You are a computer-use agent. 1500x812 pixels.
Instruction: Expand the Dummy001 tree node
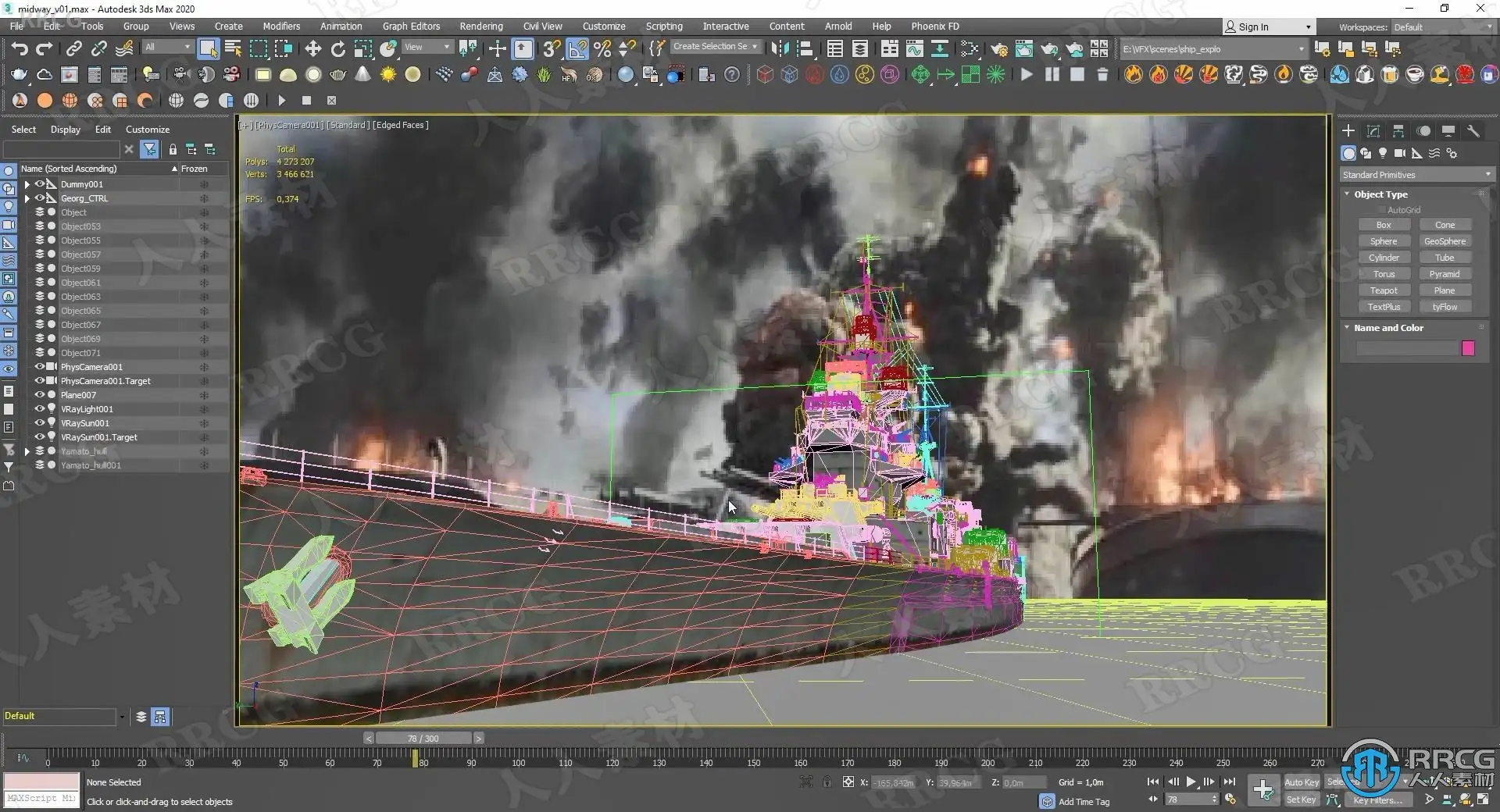(27, 185)
